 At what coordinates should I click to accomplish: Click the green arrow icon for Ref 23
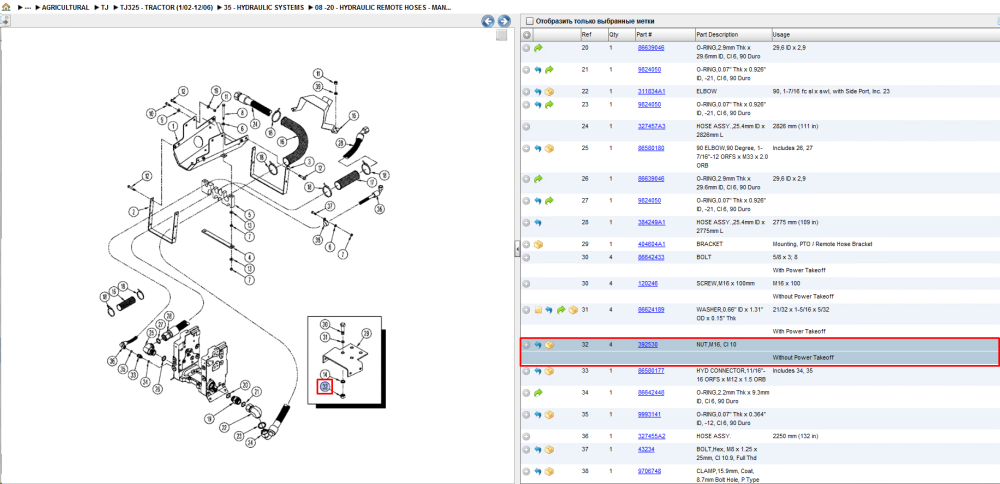click(x=549, y=105)
